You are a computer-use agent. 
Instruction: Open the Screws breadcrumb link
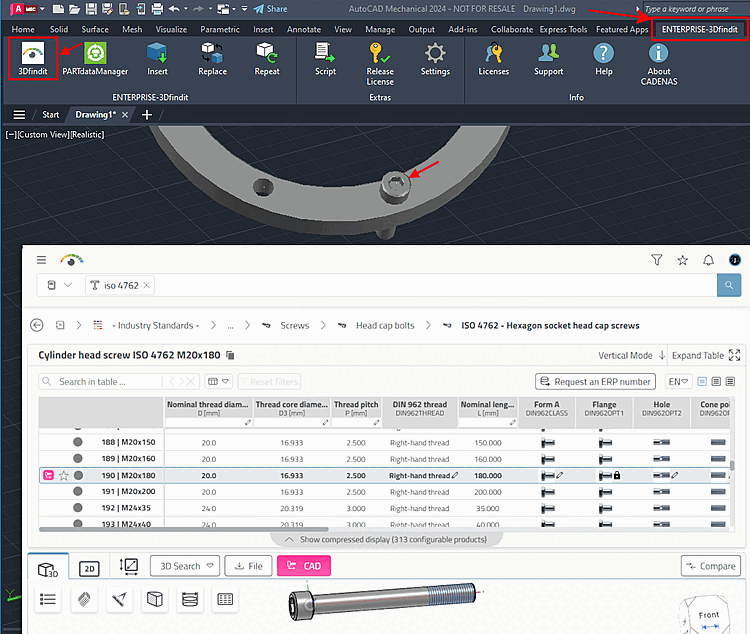point(295,325)
